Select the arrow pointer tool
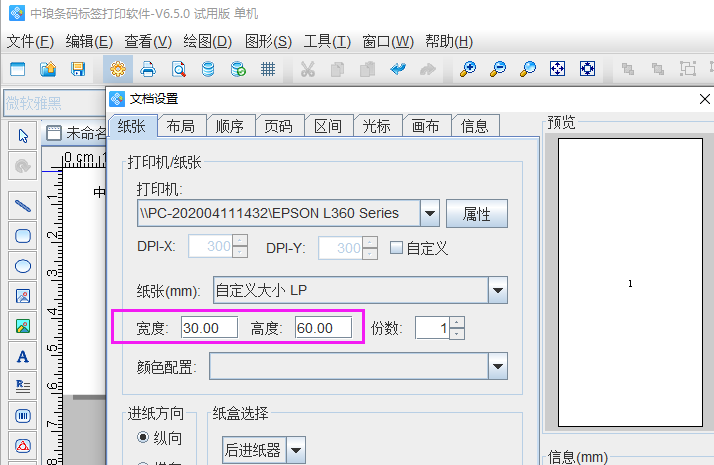The height and width of the screenshot is (465, 714). click(x=23, y=136)
